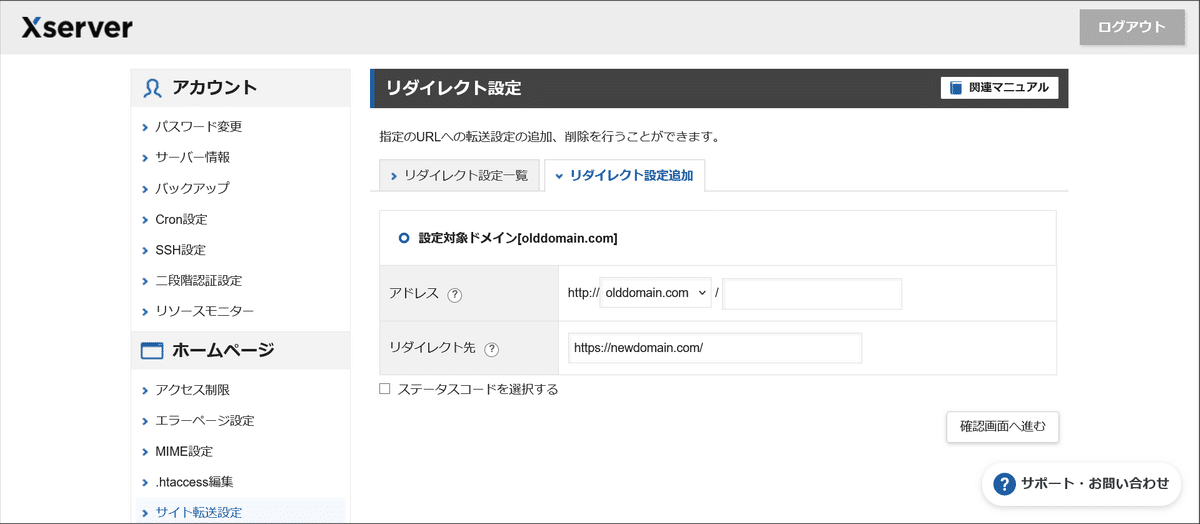Switch to リダイレクト設定一覧 tab
The image size is (1200, 524).
click(459, 175)
